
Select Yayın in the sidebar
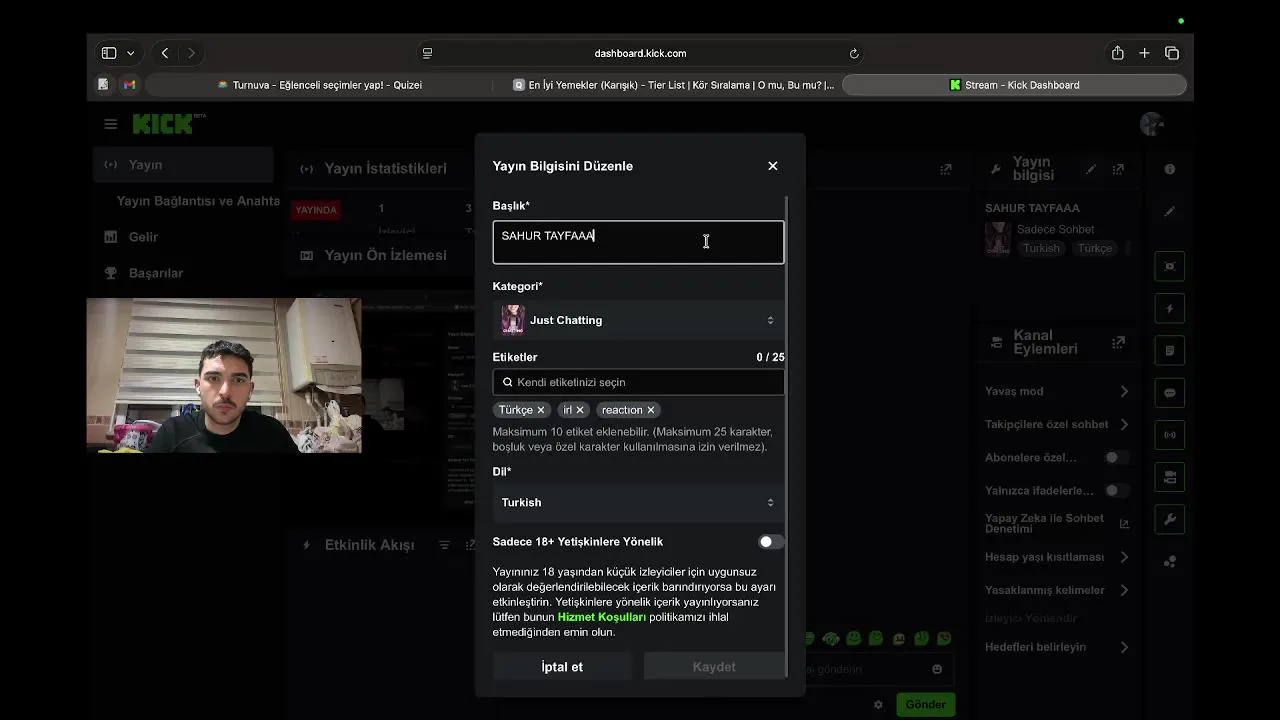183,165
